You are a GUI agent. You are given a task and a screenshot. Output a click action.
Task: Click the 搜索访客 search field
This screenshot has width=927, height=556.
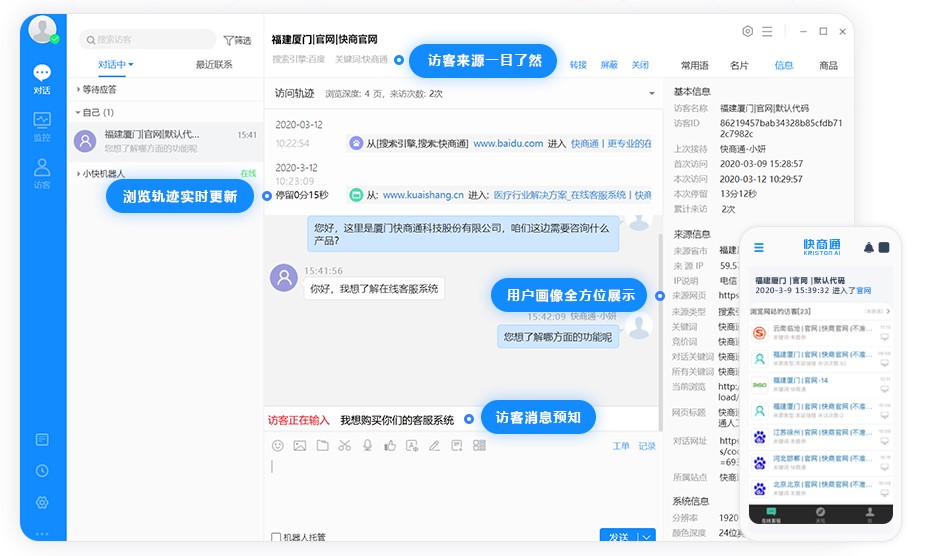(x=150, y=40)
